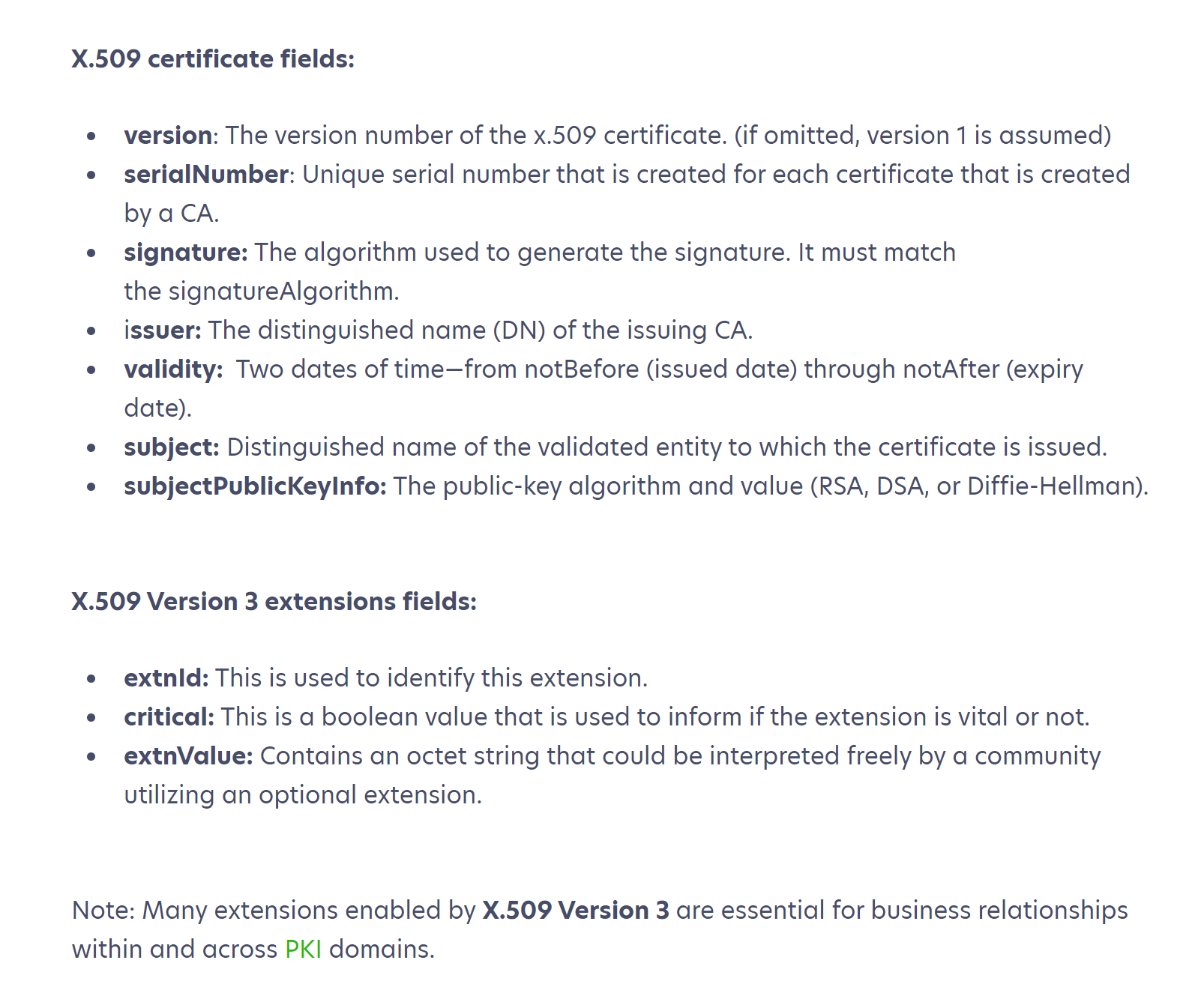Open the green PKI link
The height and width of the screenshot is (1005, 1204).
303,949
